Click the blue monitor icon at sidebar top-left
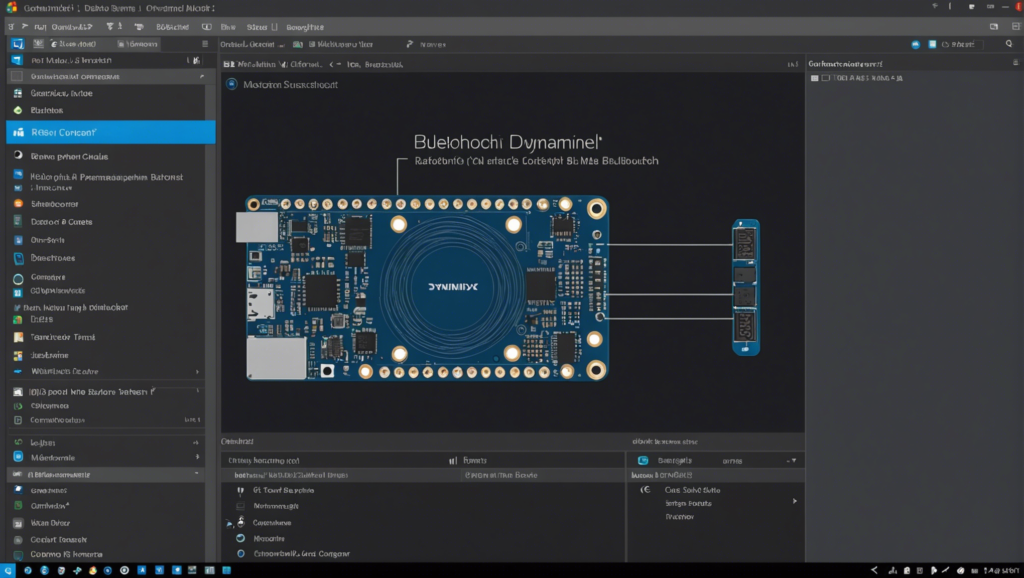Image resolution: width=1024 pixels, height=578 pixels. point(17,44)
